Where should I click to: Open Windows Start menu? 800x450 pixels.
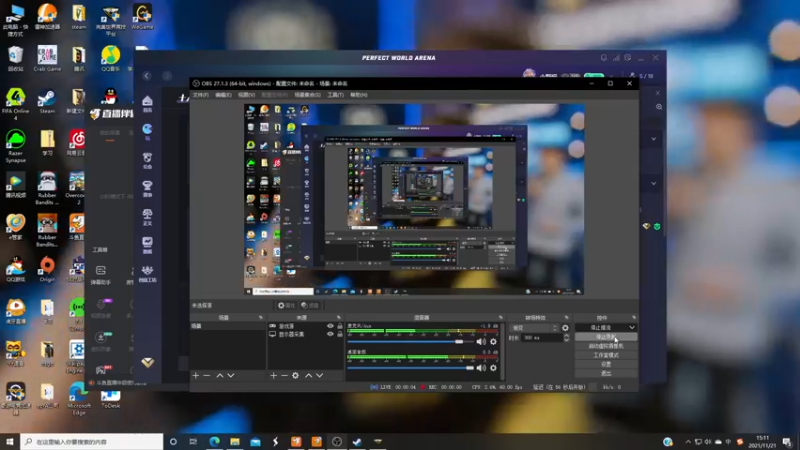click(x=10, y=442)
